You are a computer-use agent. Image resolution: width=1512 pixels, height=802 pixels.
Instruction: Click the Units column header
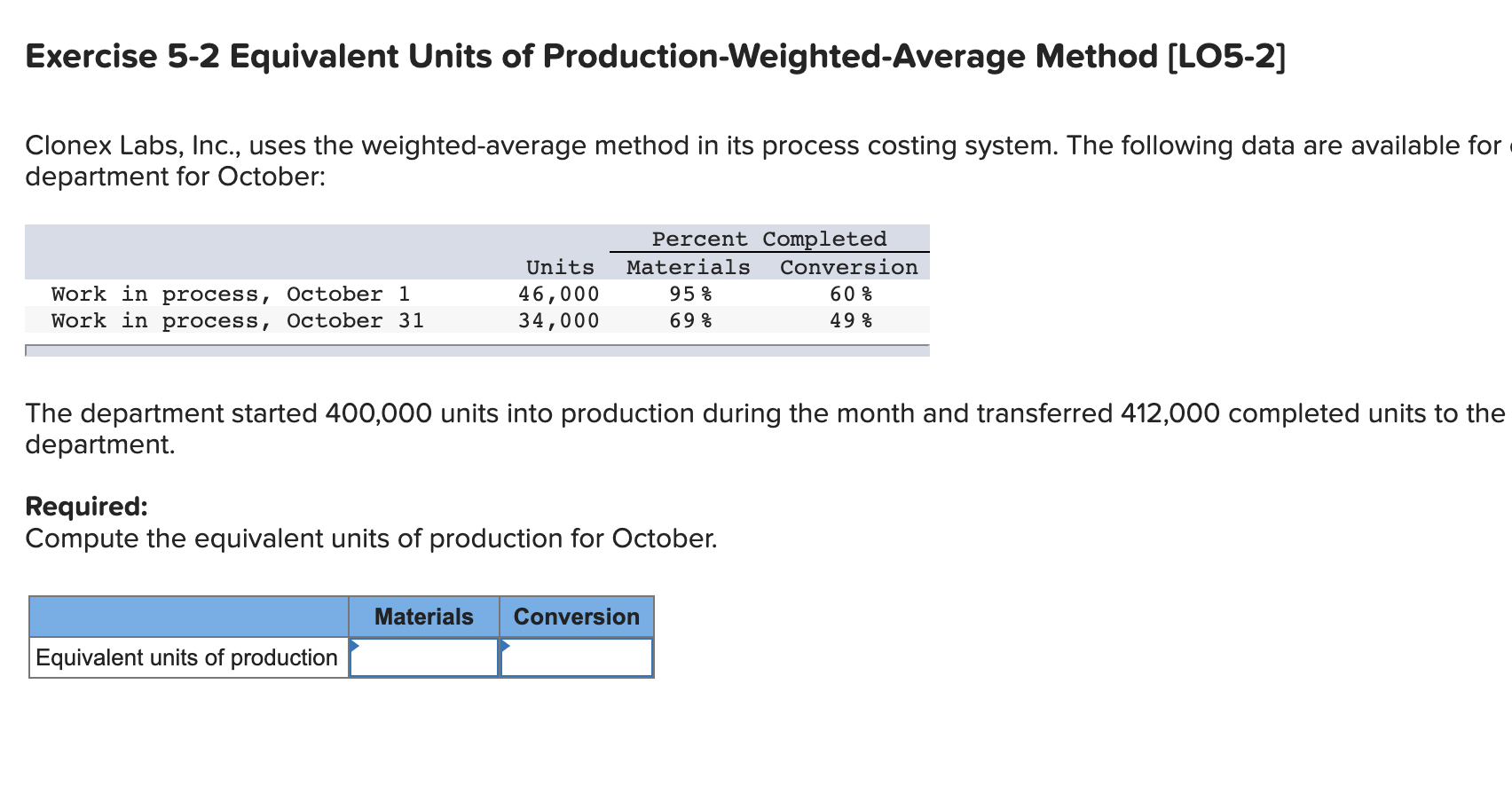coord(560,267)
